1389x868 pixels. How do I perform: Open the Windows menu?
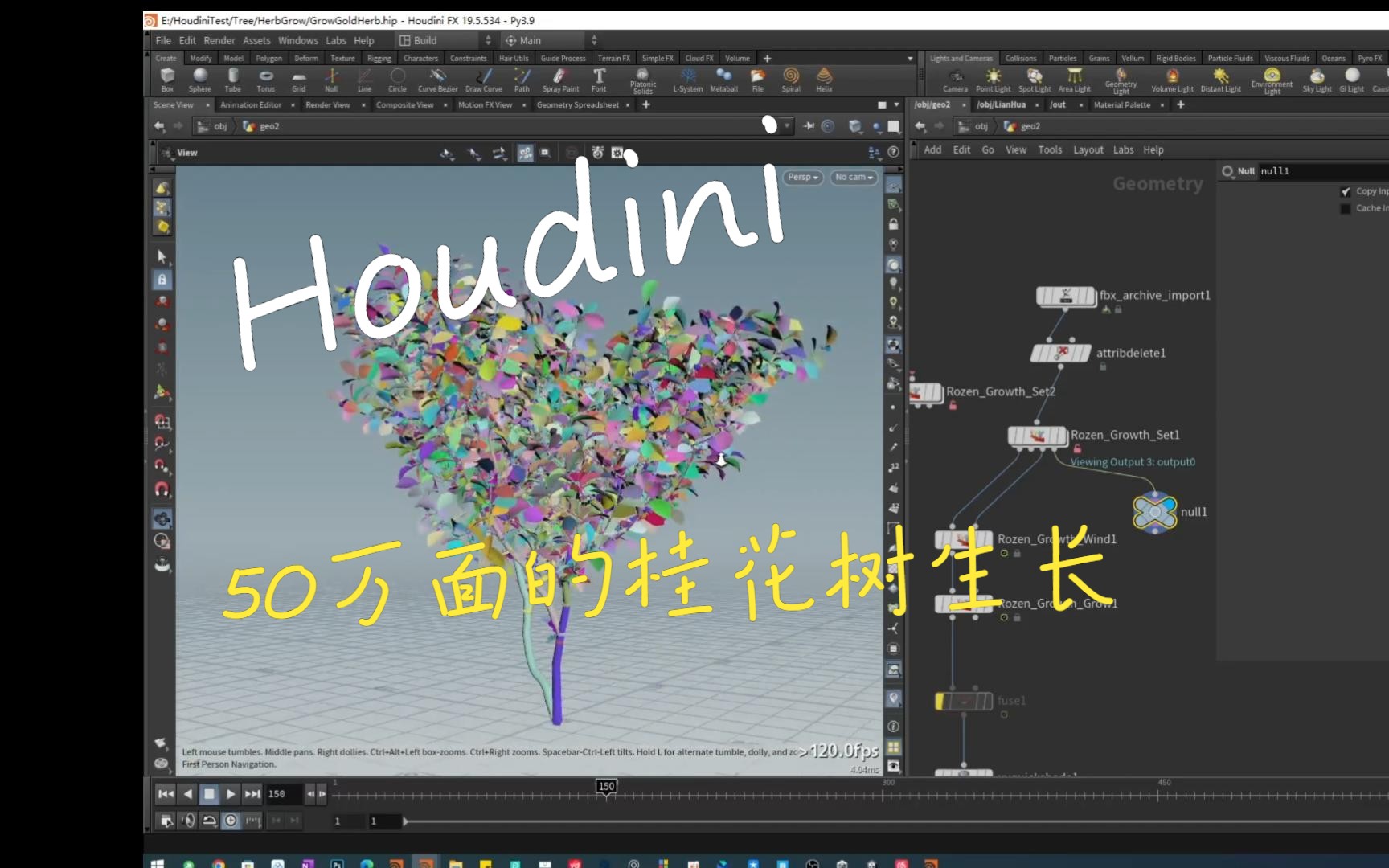(x=298, y=40)
